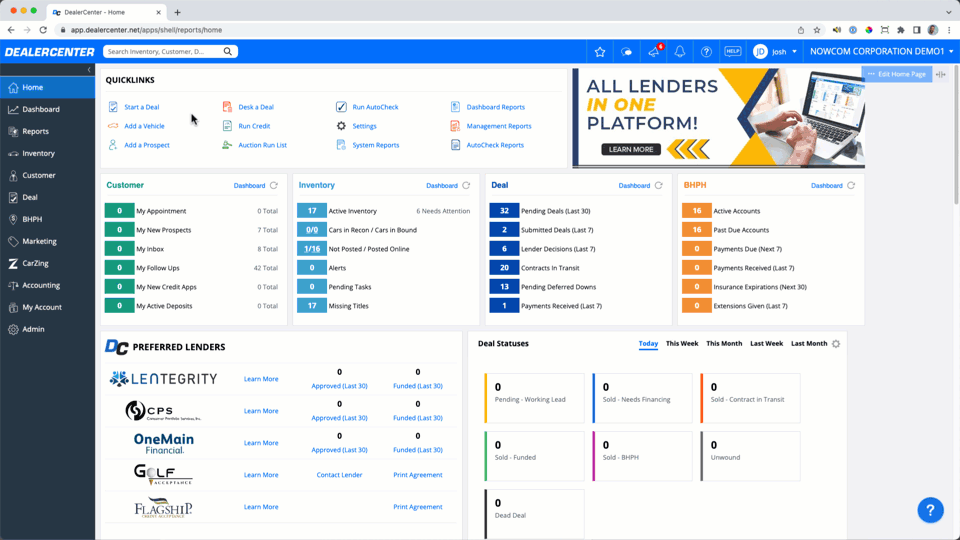960x540 pixels.
Task: Click the page vertical scrollbar
Action: pos(956,135)
